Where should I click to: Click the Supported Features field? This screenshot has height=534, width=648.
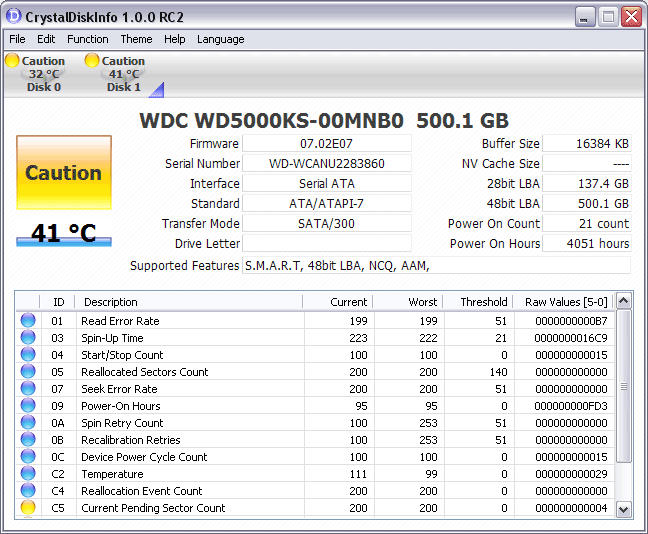436,265
